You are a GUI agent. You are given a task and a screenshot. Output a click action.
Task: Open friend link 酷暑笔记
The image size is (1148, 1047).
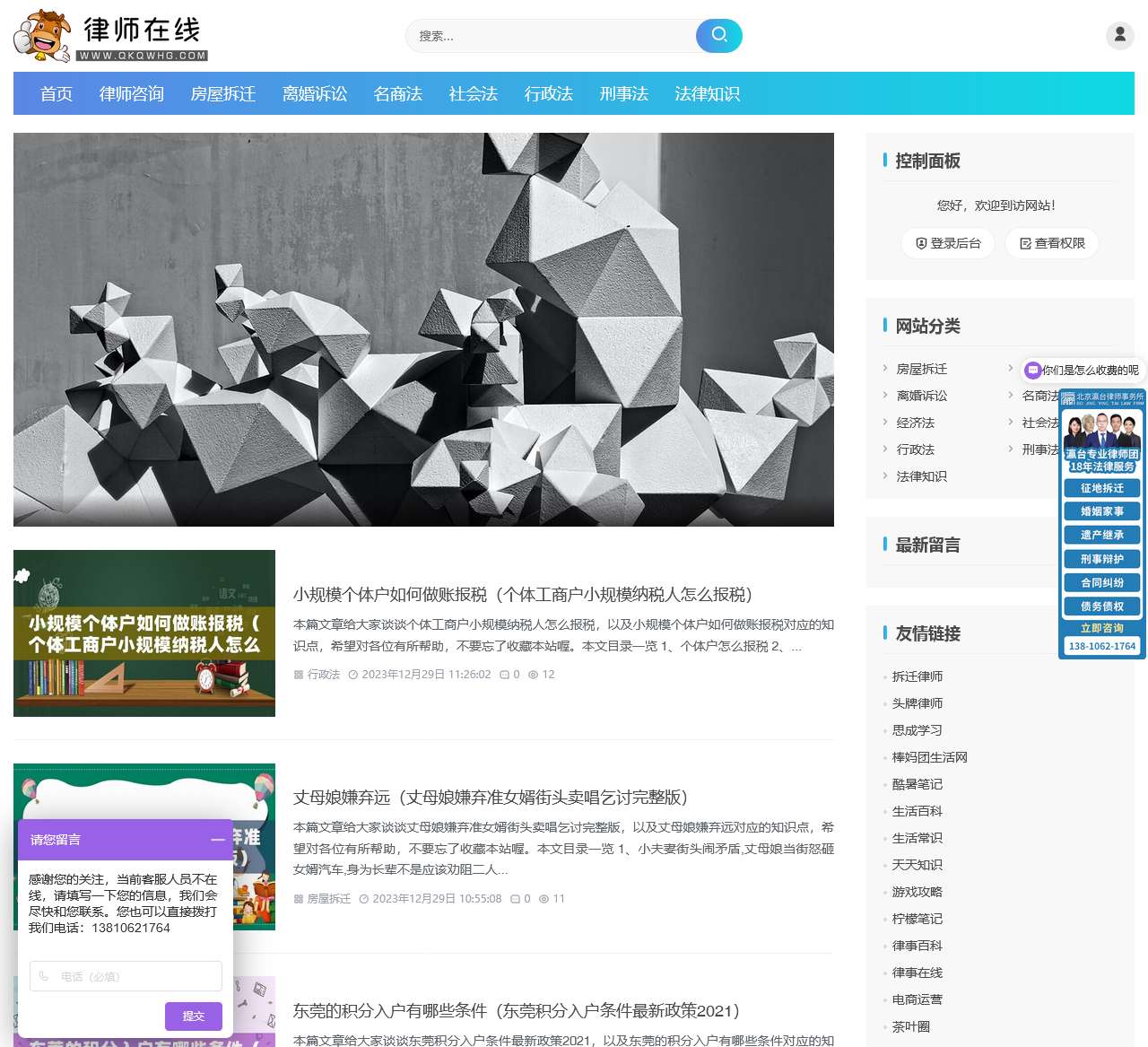coord(918,784)
